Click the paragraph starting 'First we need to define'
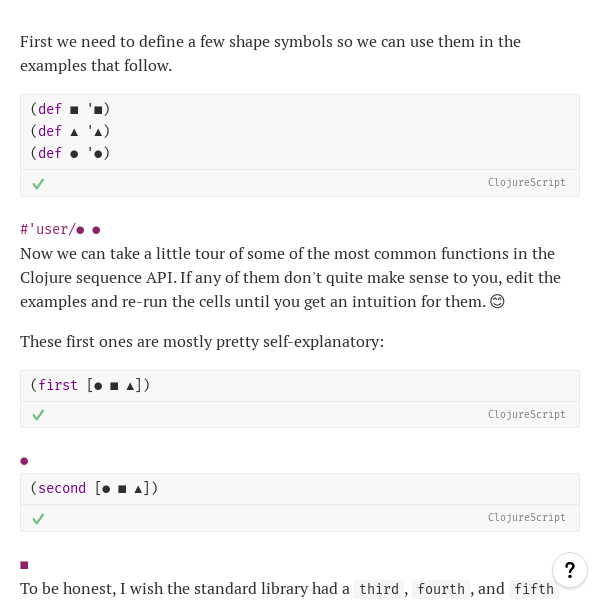 tap(270, 54)
